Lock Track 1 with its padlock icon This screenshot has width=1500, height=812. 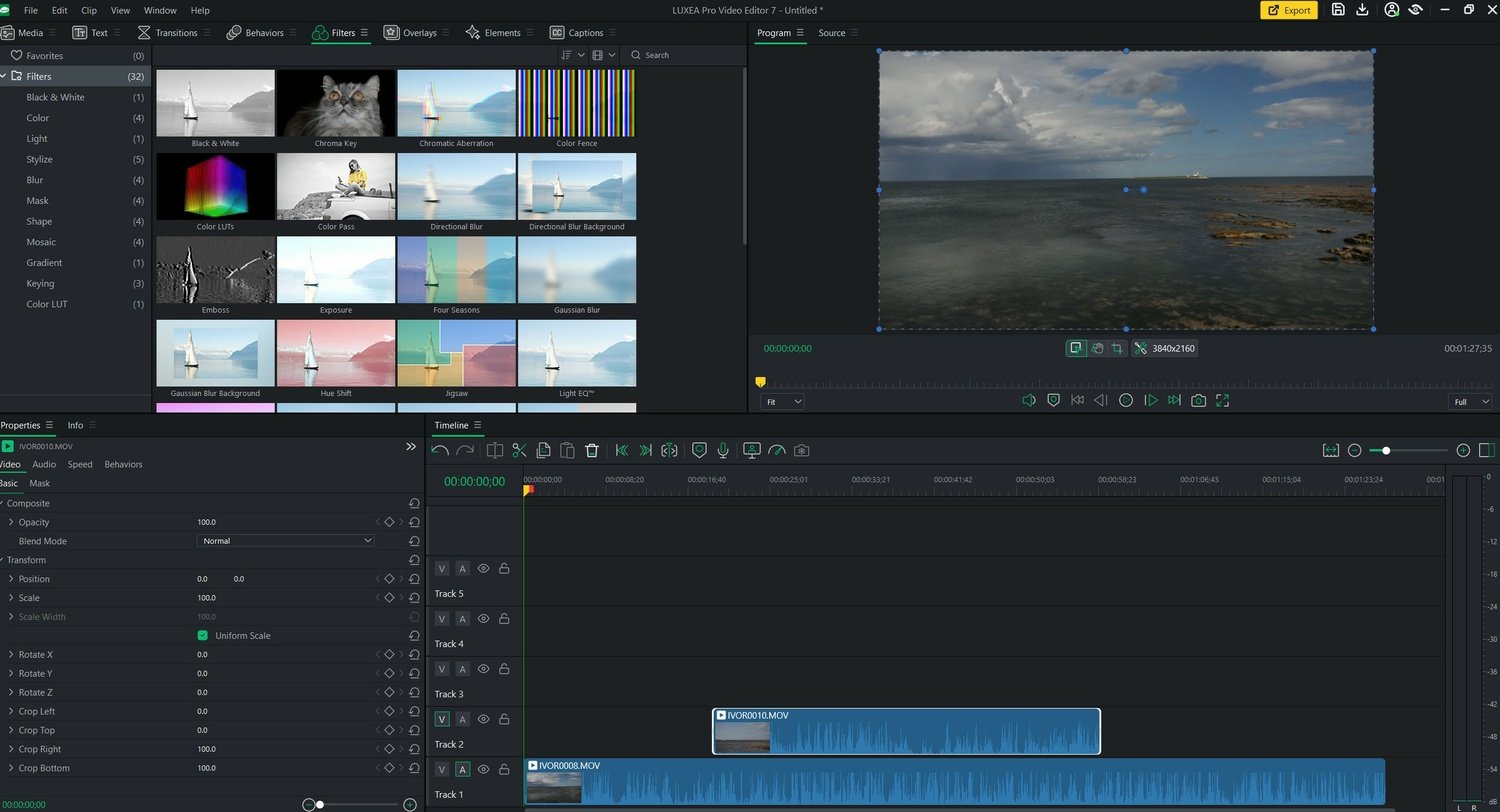[x=504, y=769]
